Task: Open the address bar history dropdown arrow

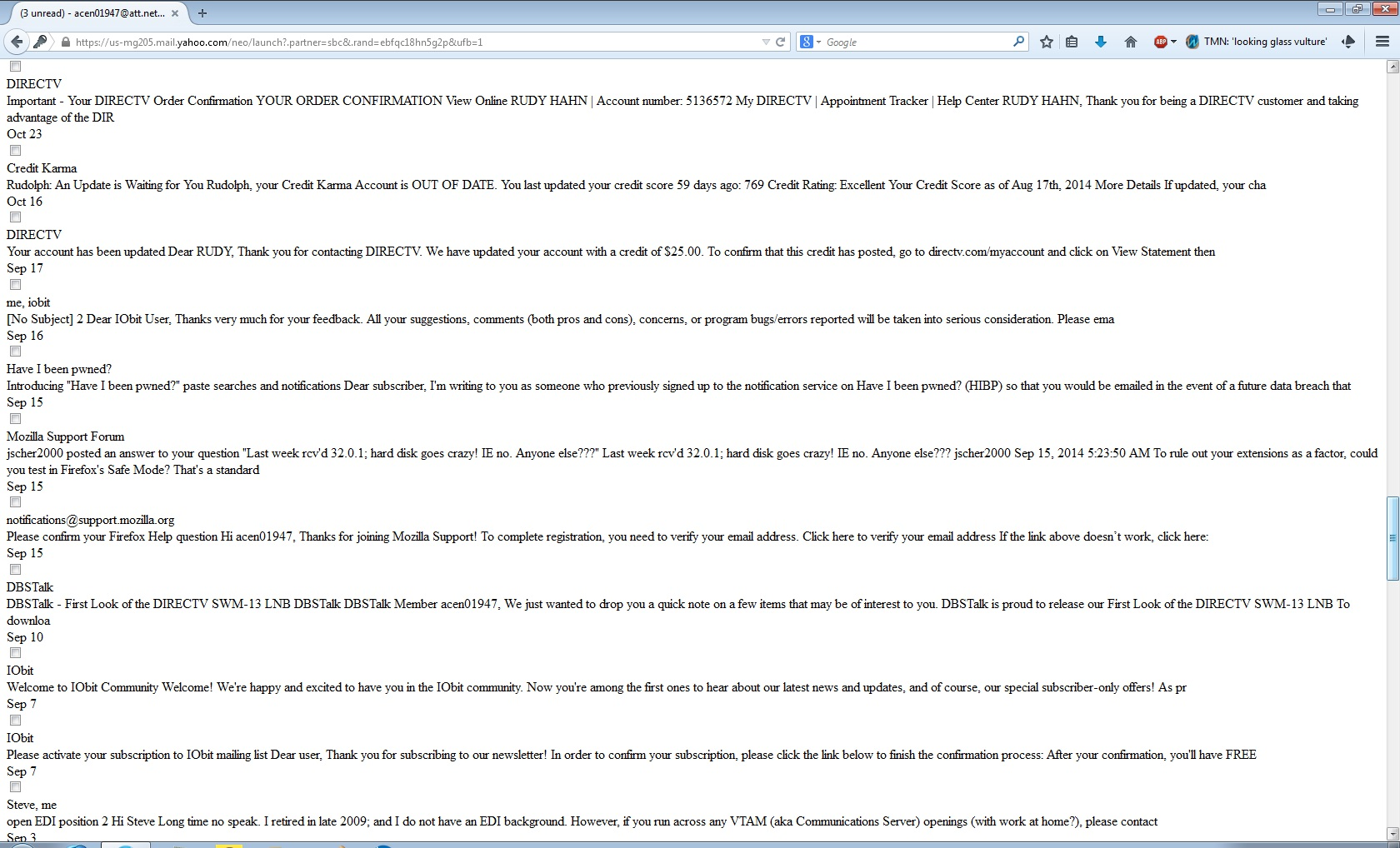Action: click(x=766, y=42)
